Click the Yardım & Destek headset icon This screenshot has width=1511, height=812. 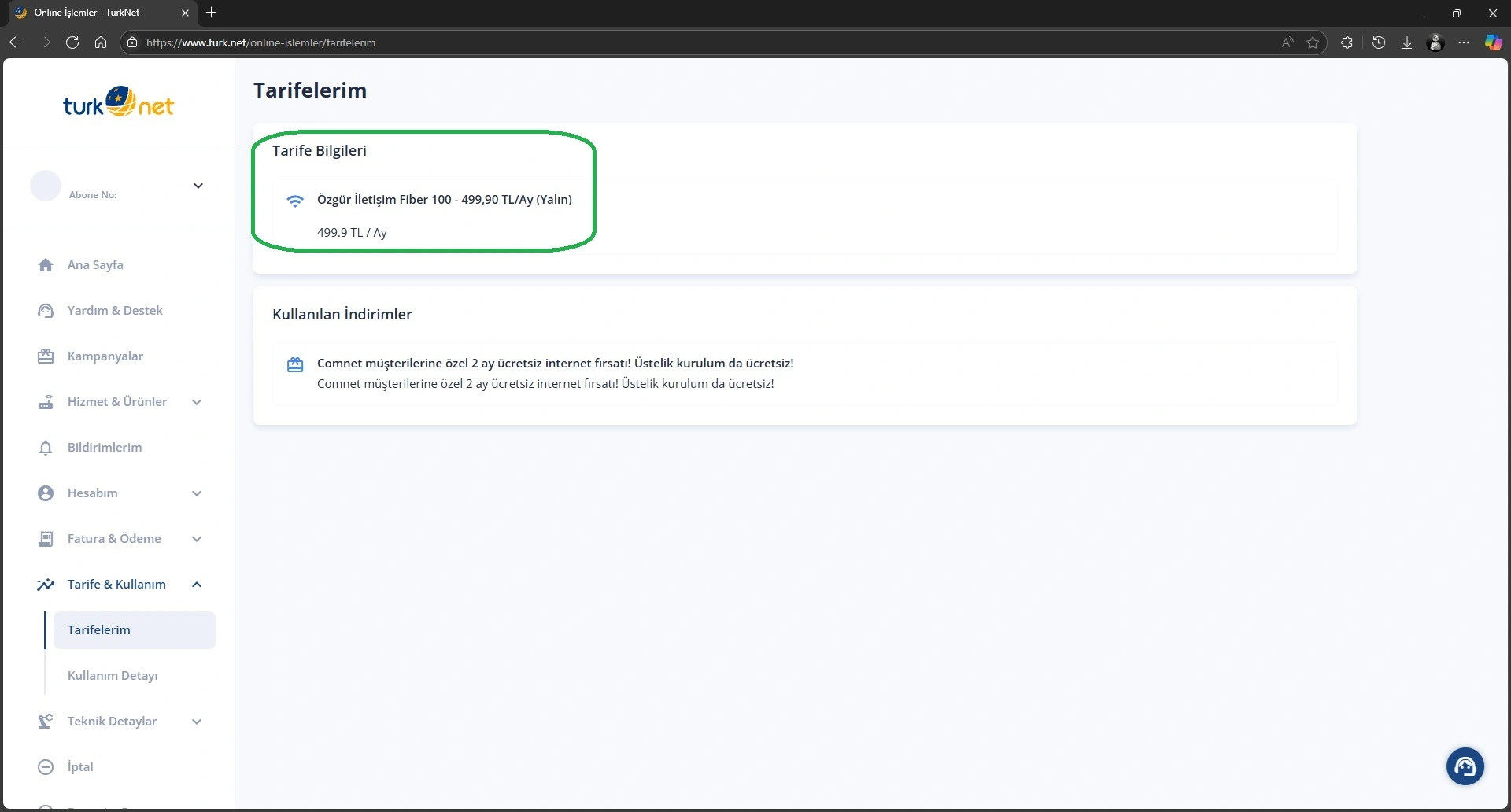click(46, 311)
